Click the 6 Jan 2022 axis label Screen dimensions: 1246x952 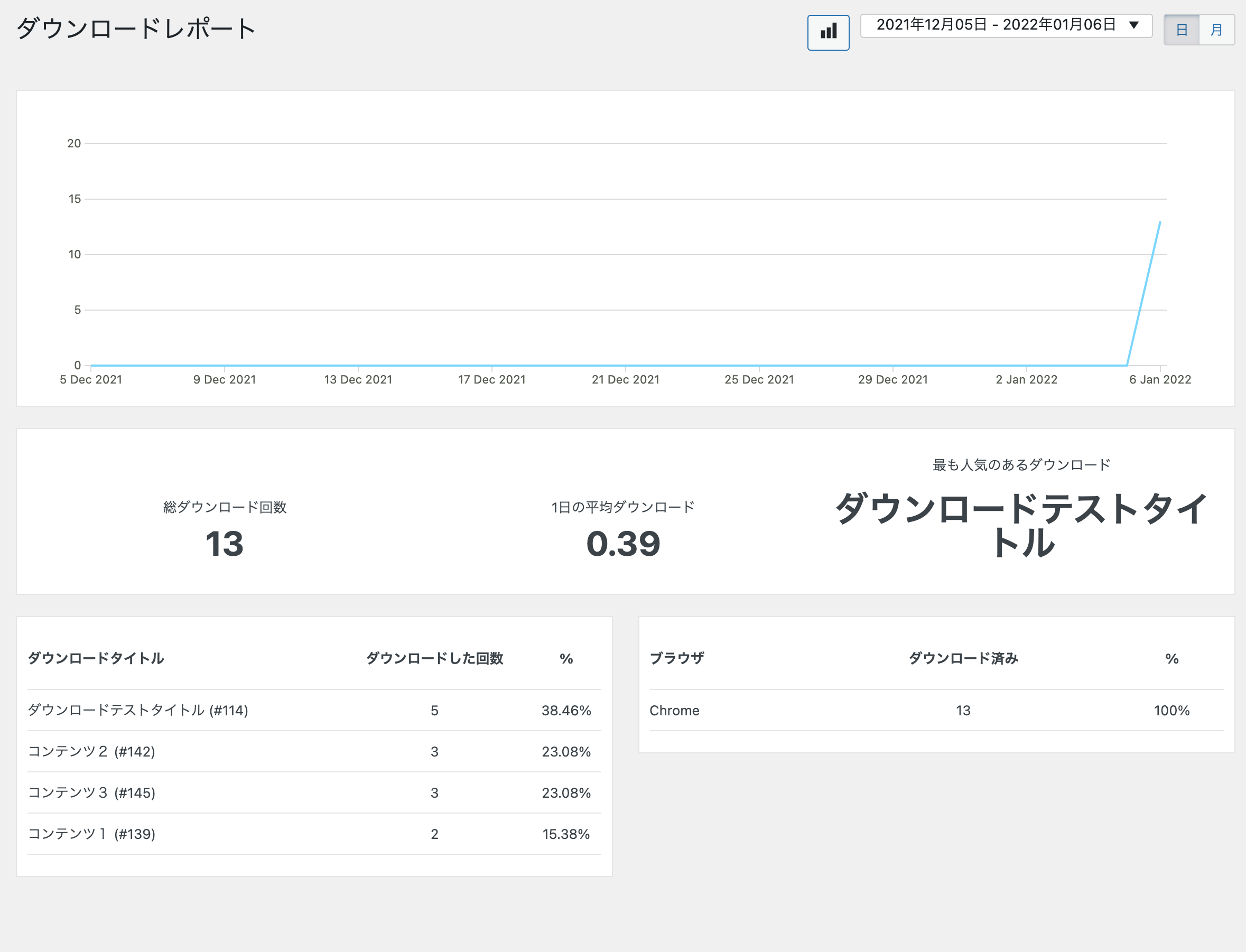point(1160,380)
